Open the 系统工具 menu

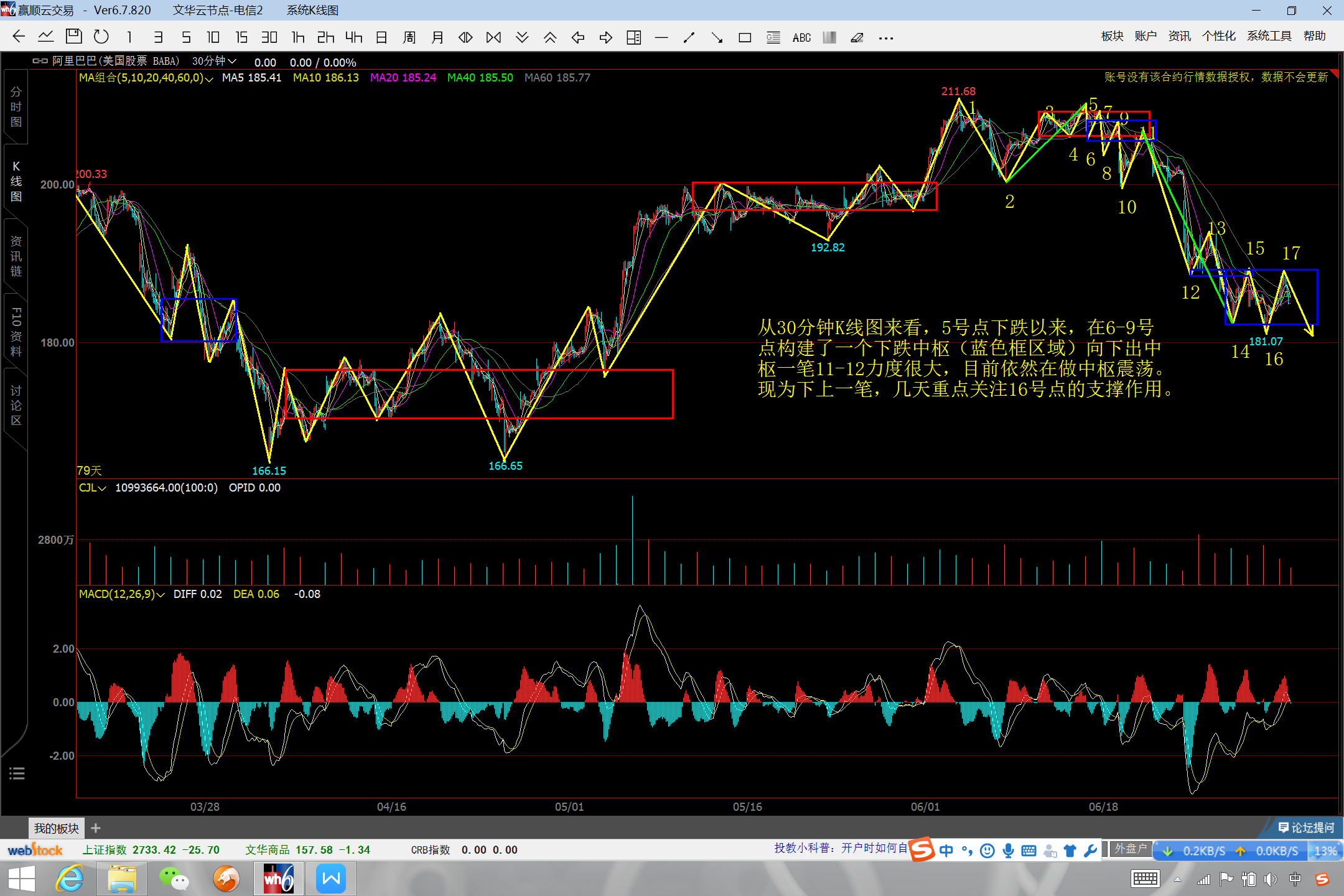[x=1268, y=36]
